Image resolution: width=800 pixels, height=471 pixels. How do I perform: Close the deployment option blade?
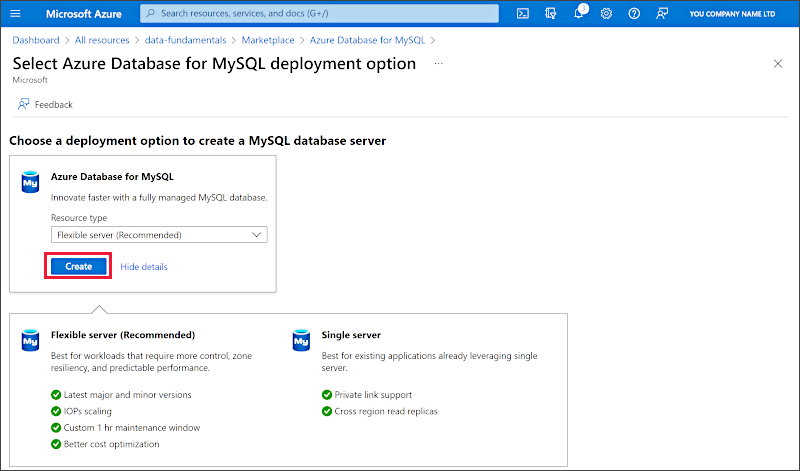coord(778,64)
